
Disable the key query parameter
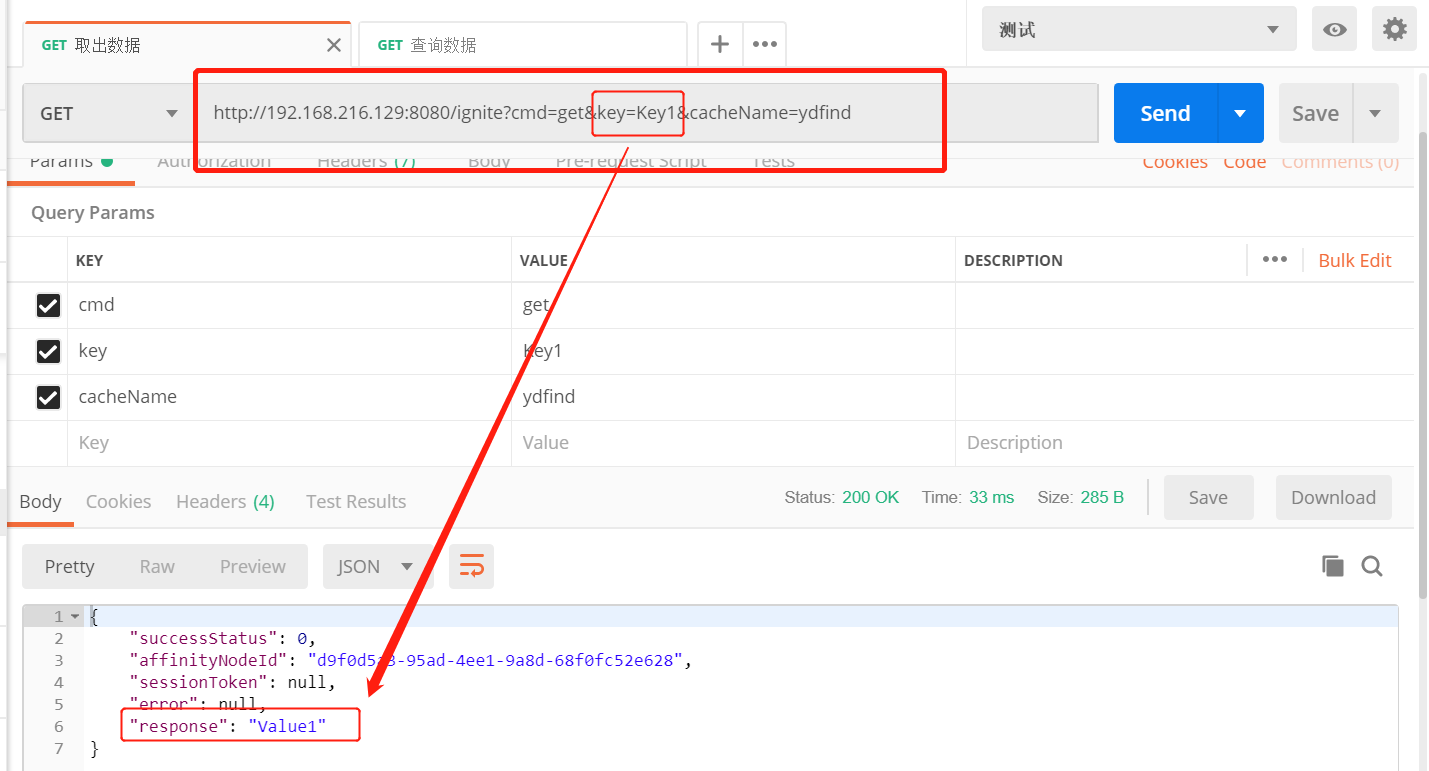48,351
